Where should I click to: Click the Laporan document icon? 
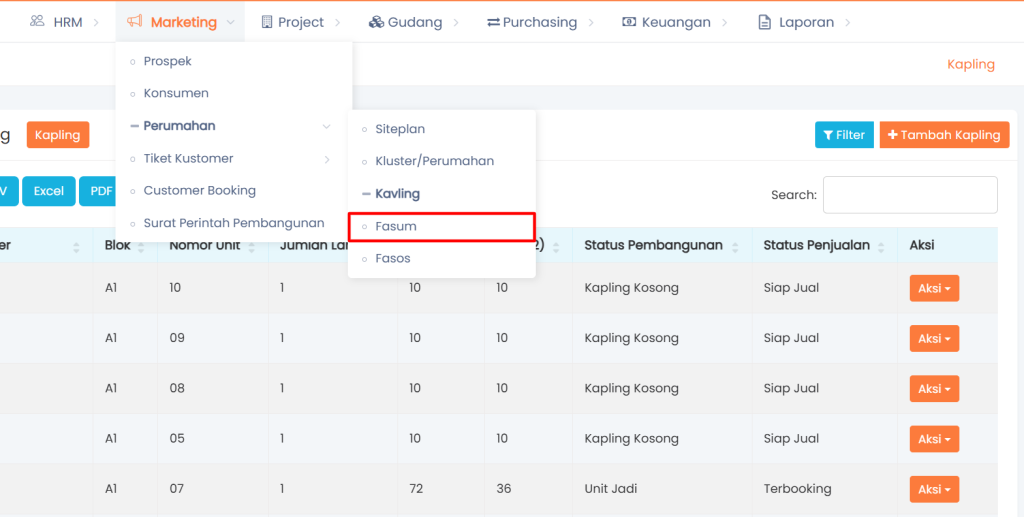coord(765,21)
